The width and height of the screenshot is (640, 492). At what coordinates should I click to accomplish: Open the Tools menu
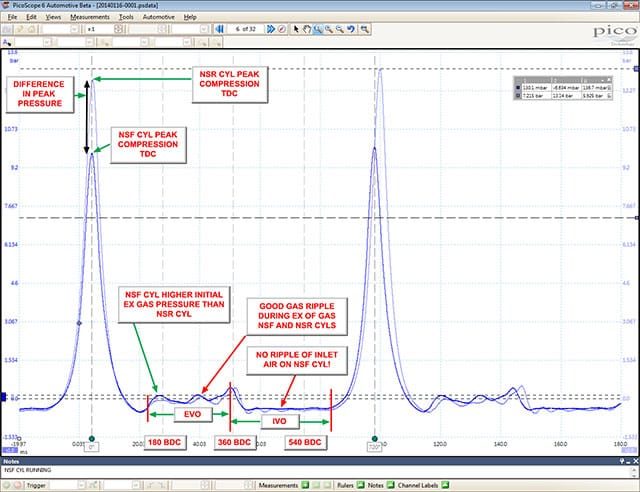[x=126, y=17]
